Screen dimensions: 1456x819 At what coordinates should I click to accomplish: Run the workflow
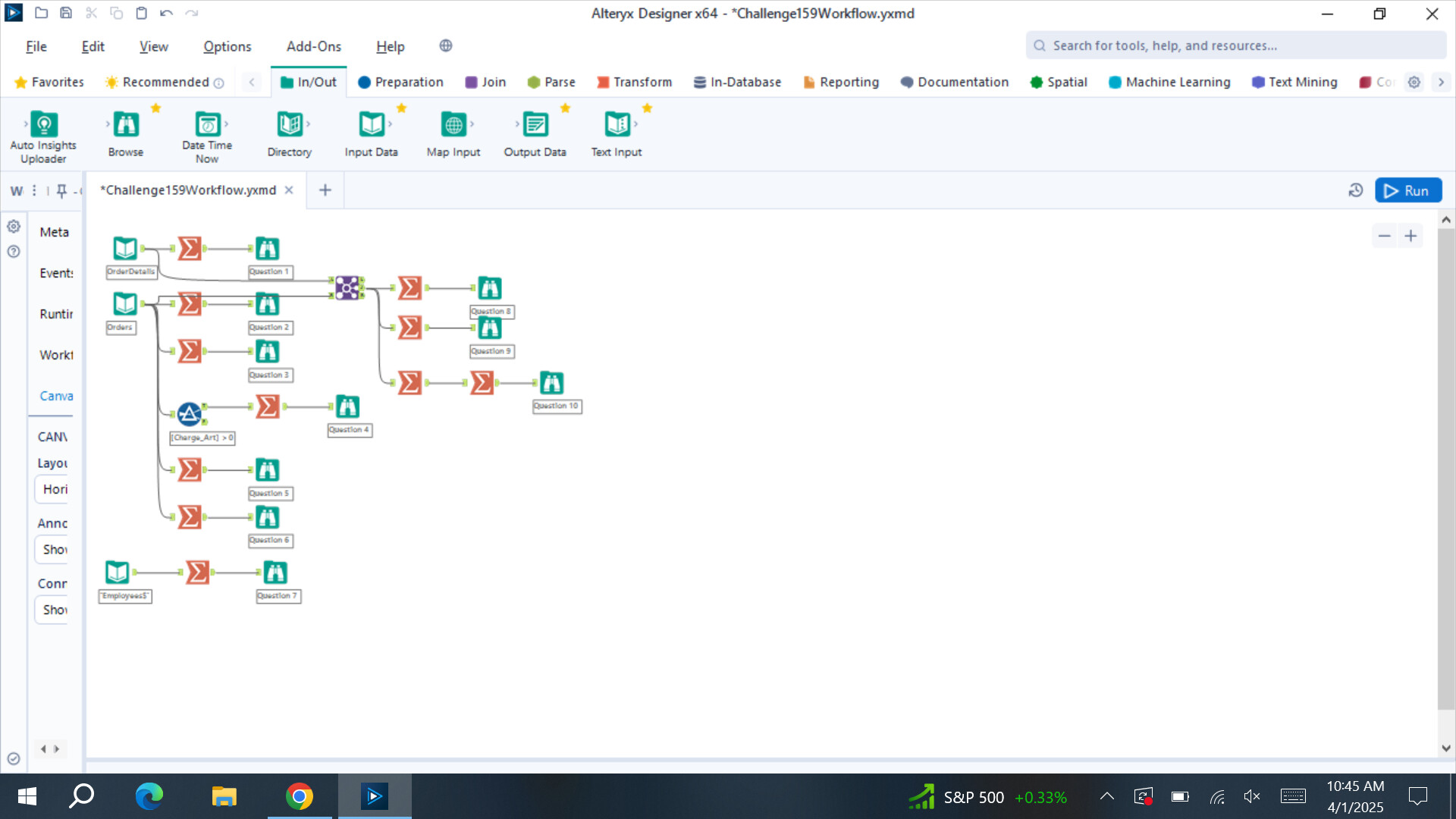[x=1407, y=190]
